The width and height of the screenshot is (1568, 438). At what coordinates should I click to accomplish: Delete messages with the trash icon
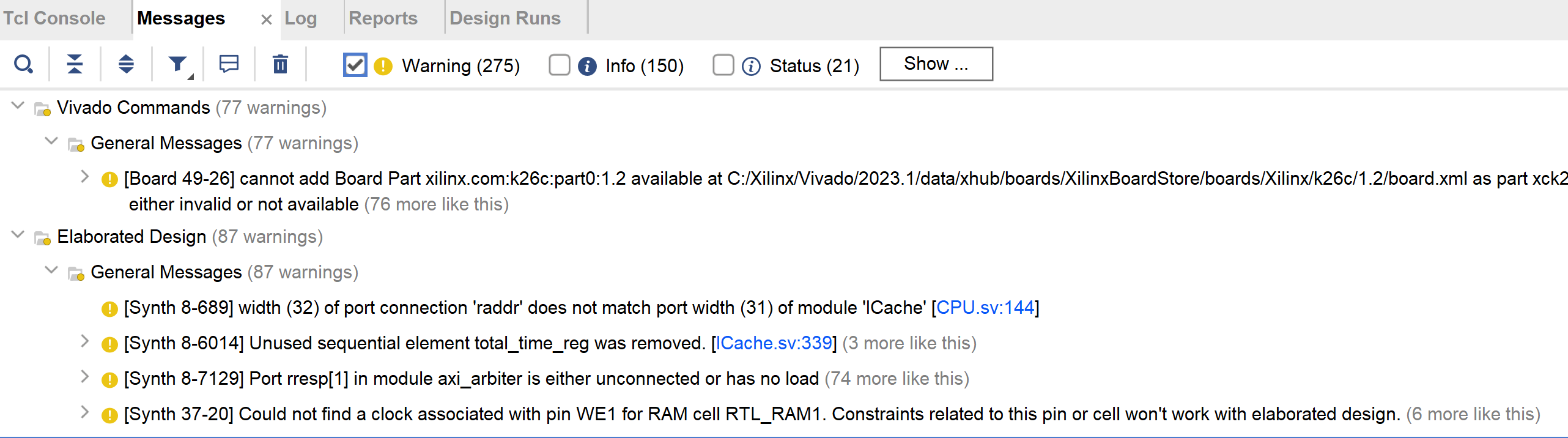click(x=280, y=64)
